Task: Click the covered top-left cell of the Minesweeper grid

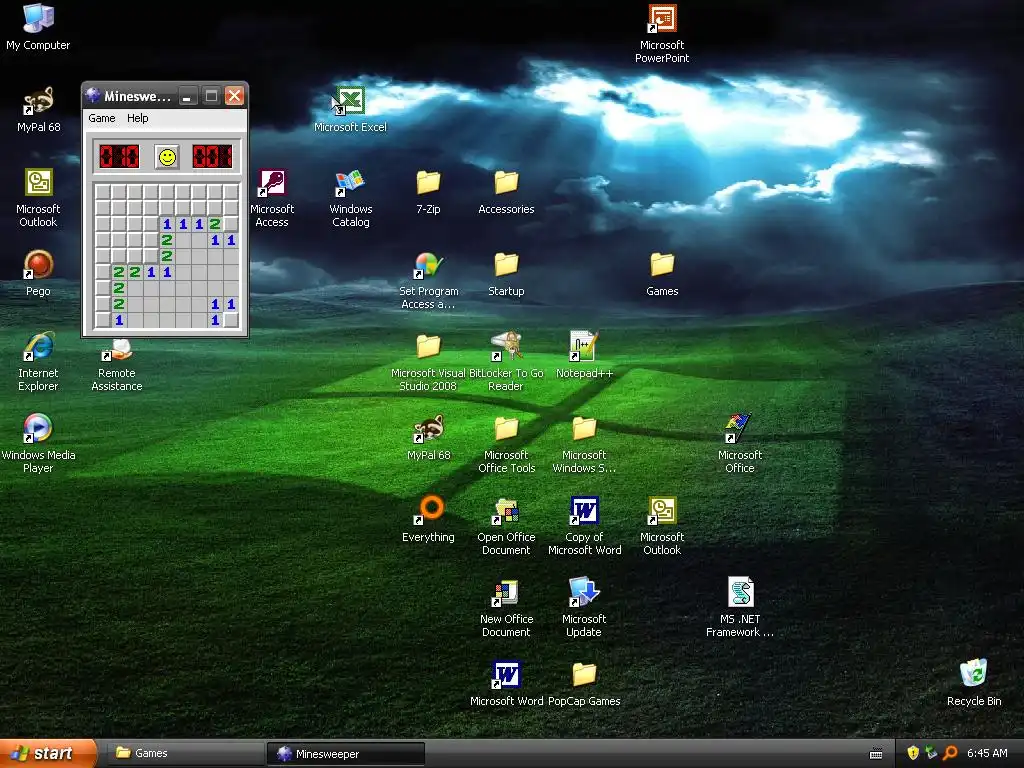Action: (103, 192)
